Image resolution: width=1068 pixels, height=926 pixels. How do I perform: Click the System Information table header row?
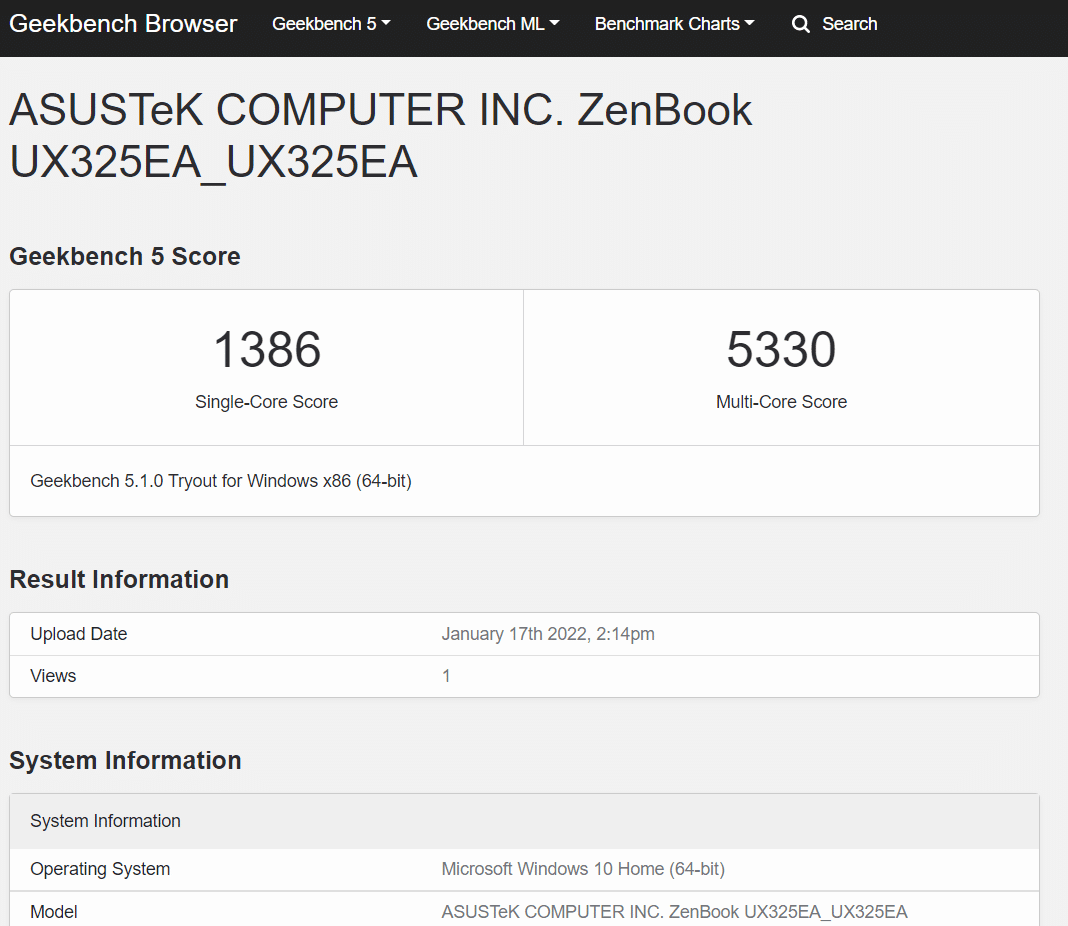(x=524, y=821)
